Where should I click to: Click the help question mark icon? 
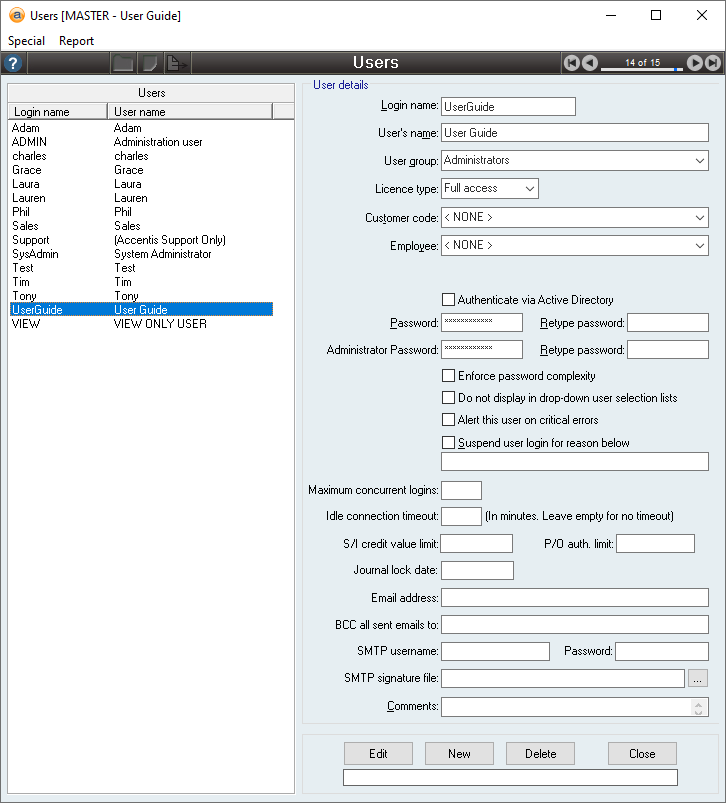click(13, 63)
